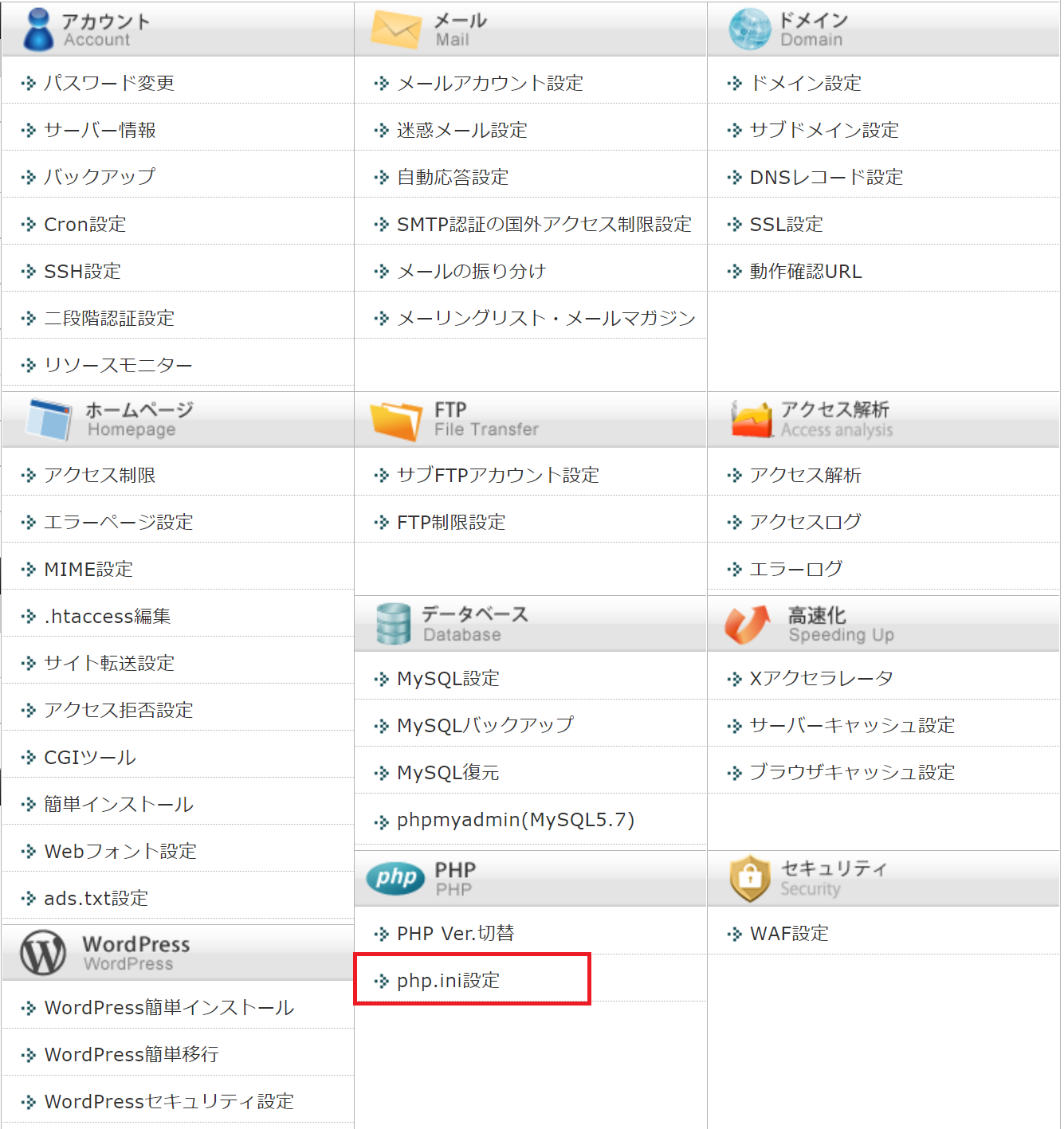The width and height of the screenshot is (1064, 1129).
Task: Click the Access analysis chart icon
Action: pyautogui.click(x=752, y=419)
